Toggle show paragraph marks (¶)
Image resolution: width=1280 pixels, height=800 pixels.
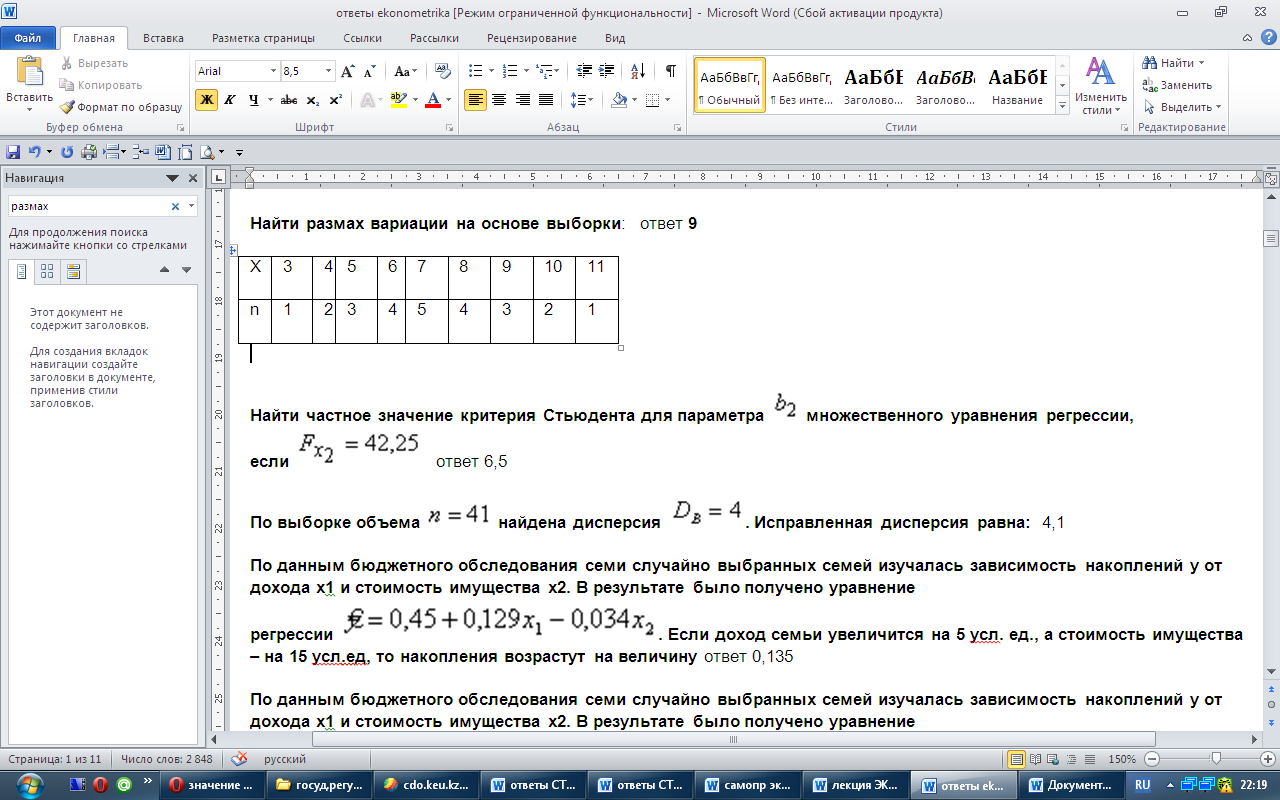click(x=670, y=71)
